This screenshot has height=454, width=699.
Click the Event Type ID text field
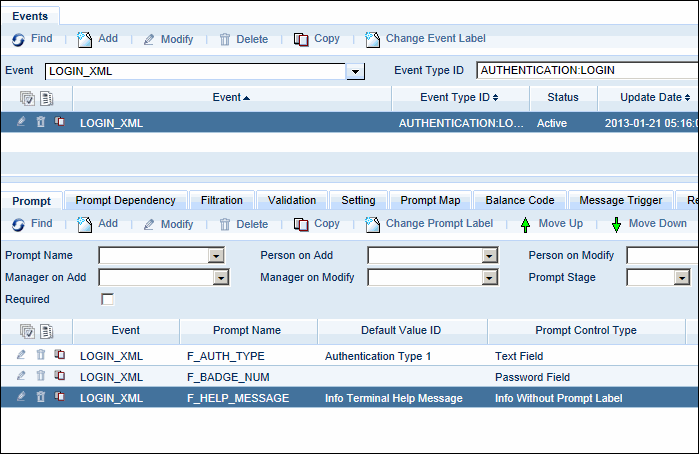[586, 71]
